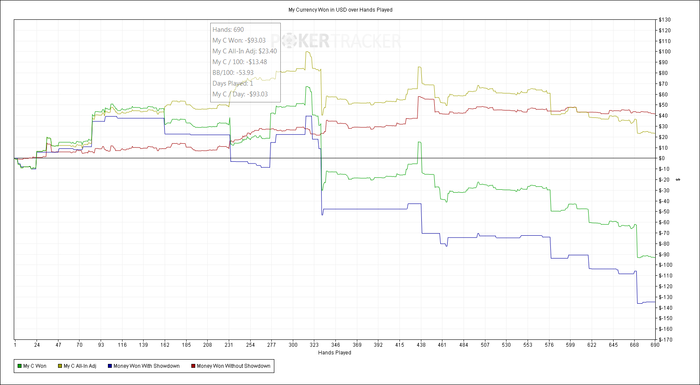This screenshot has width=700, height=385.
Task: Click the x-axis tick label 323
Action: (x=314, y=345)
